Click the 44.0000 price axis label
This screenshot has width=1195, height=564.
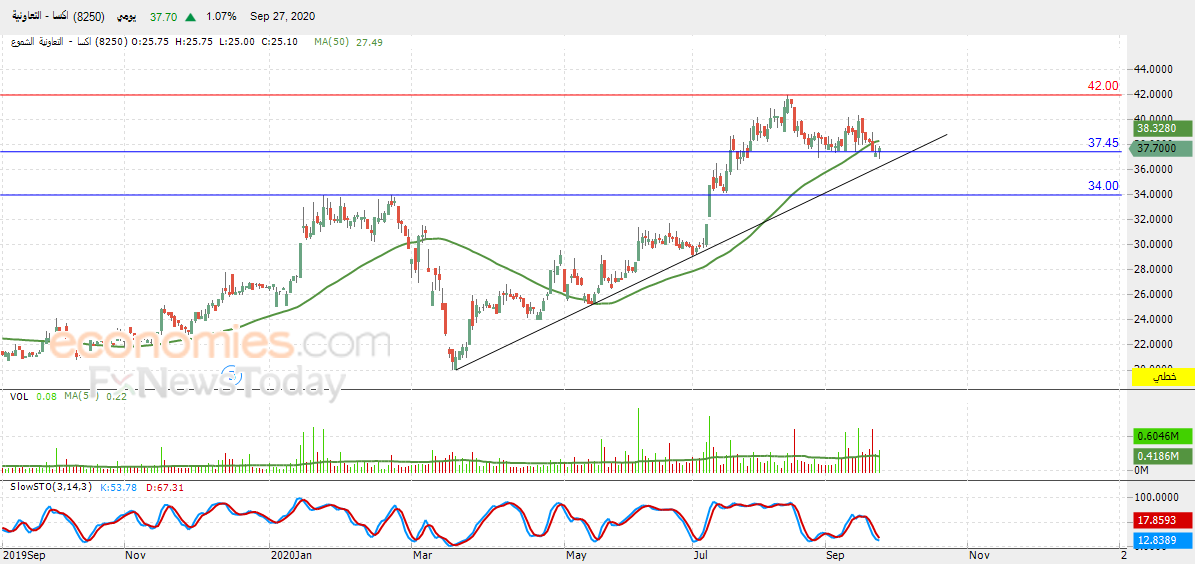[1155, 69]
